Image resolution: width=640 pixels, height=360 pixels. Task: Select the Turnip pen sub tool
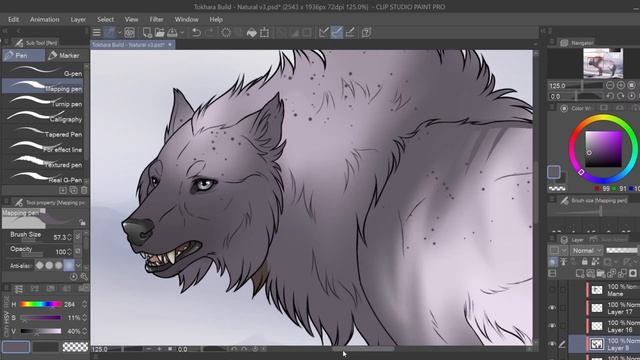(43, 102)
